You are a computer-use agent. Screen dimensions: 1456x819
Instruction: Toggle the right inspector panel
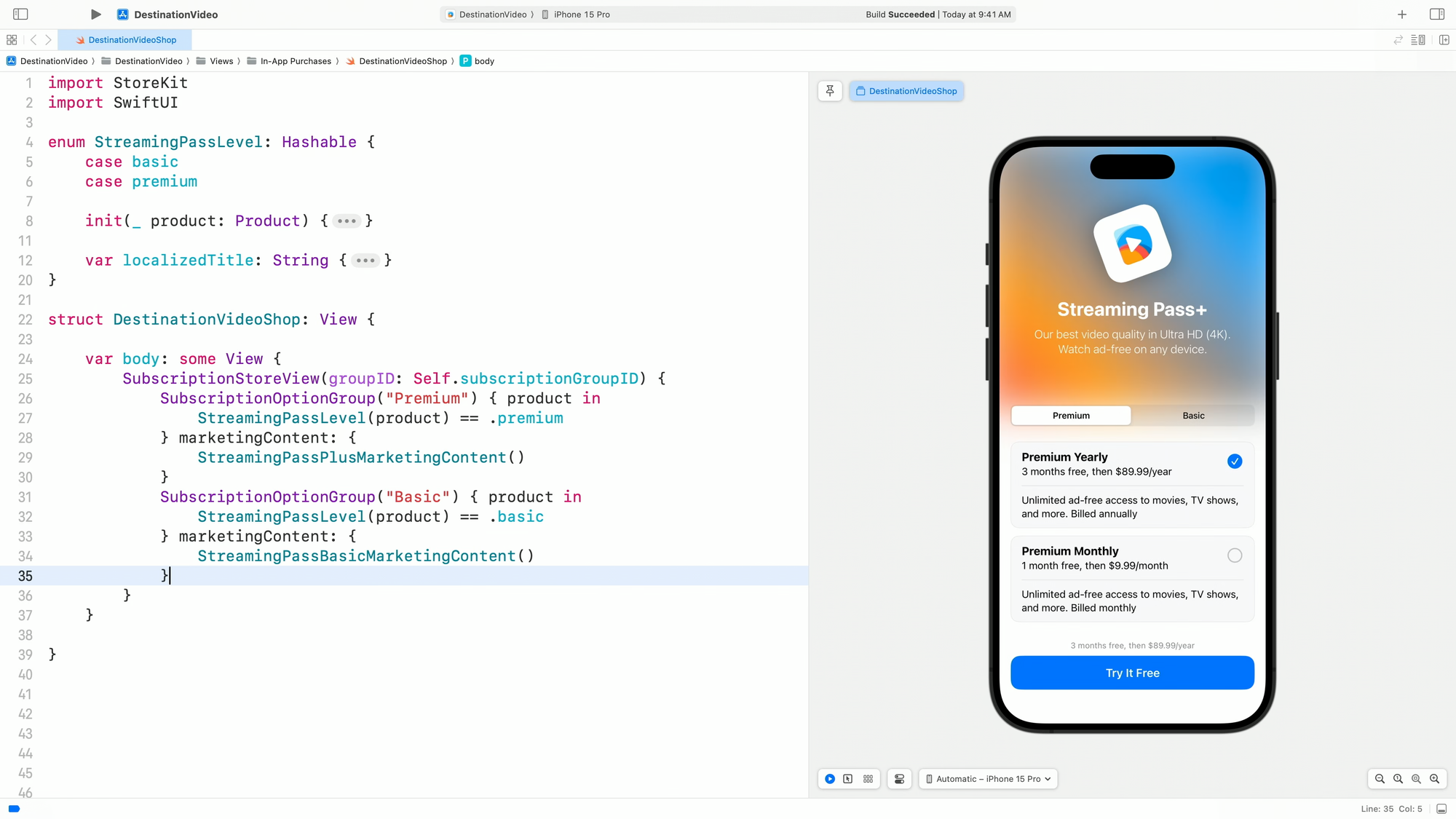1436,15
